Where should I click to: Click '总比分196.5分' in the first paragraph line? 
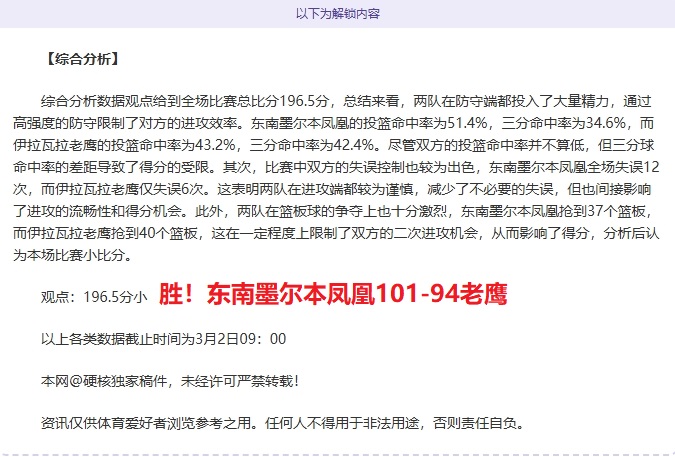pyautogui.click(x=282, y=101)
